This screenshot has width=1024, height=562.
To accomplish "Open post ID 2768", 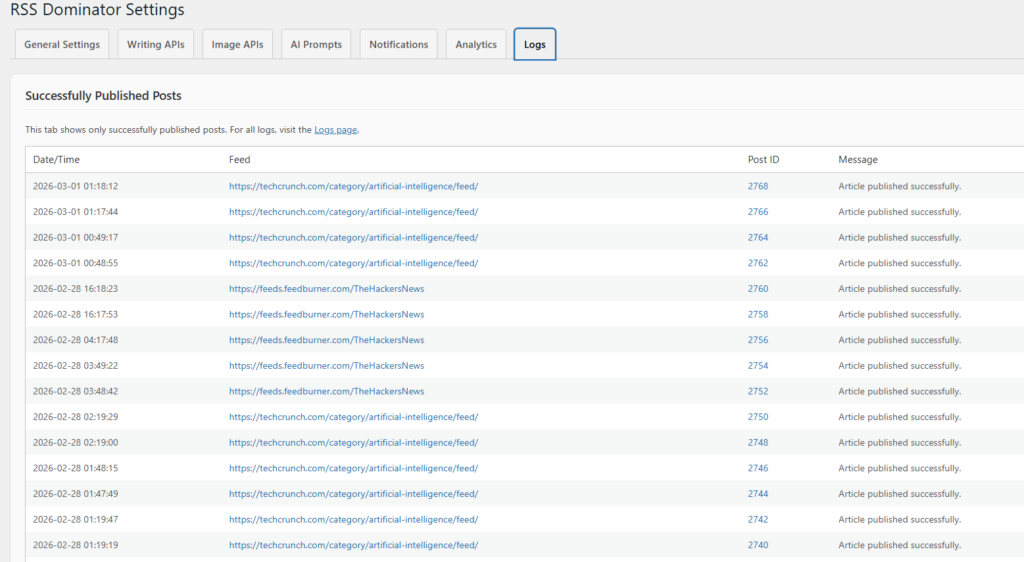I will coord(758,186).
